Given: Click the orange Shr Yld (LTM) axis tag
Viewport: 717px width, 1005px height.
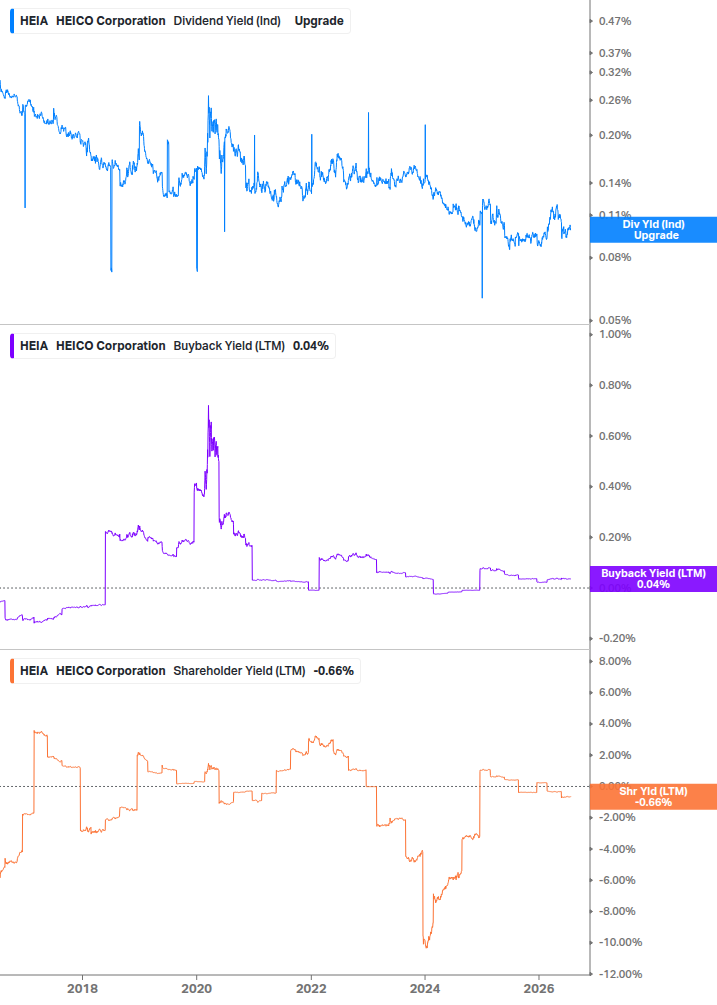Looking at the screenshot, I should [x=653, y=797].
